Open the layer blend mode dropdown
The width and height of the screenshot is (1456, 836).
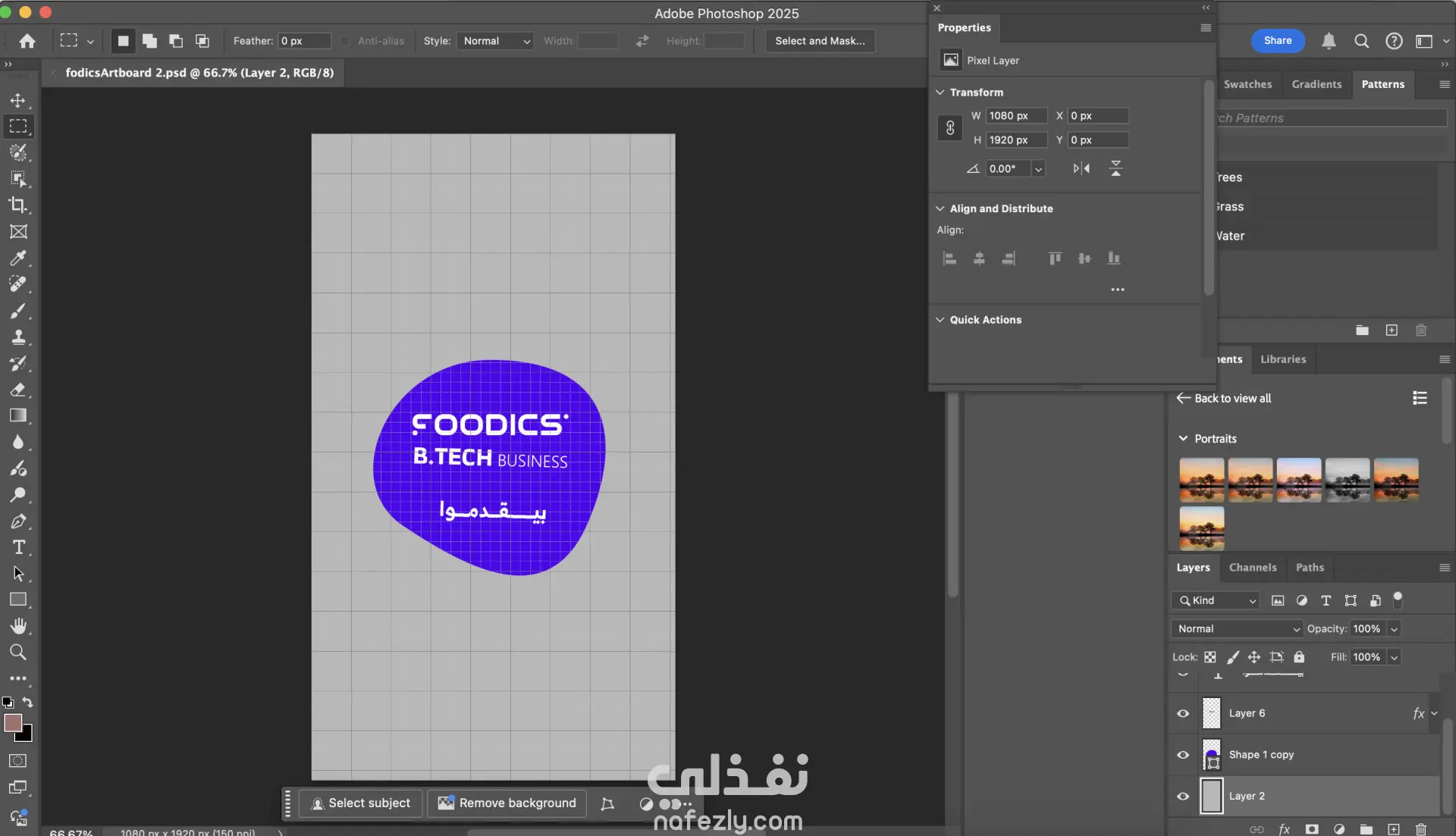(1237, 629)
